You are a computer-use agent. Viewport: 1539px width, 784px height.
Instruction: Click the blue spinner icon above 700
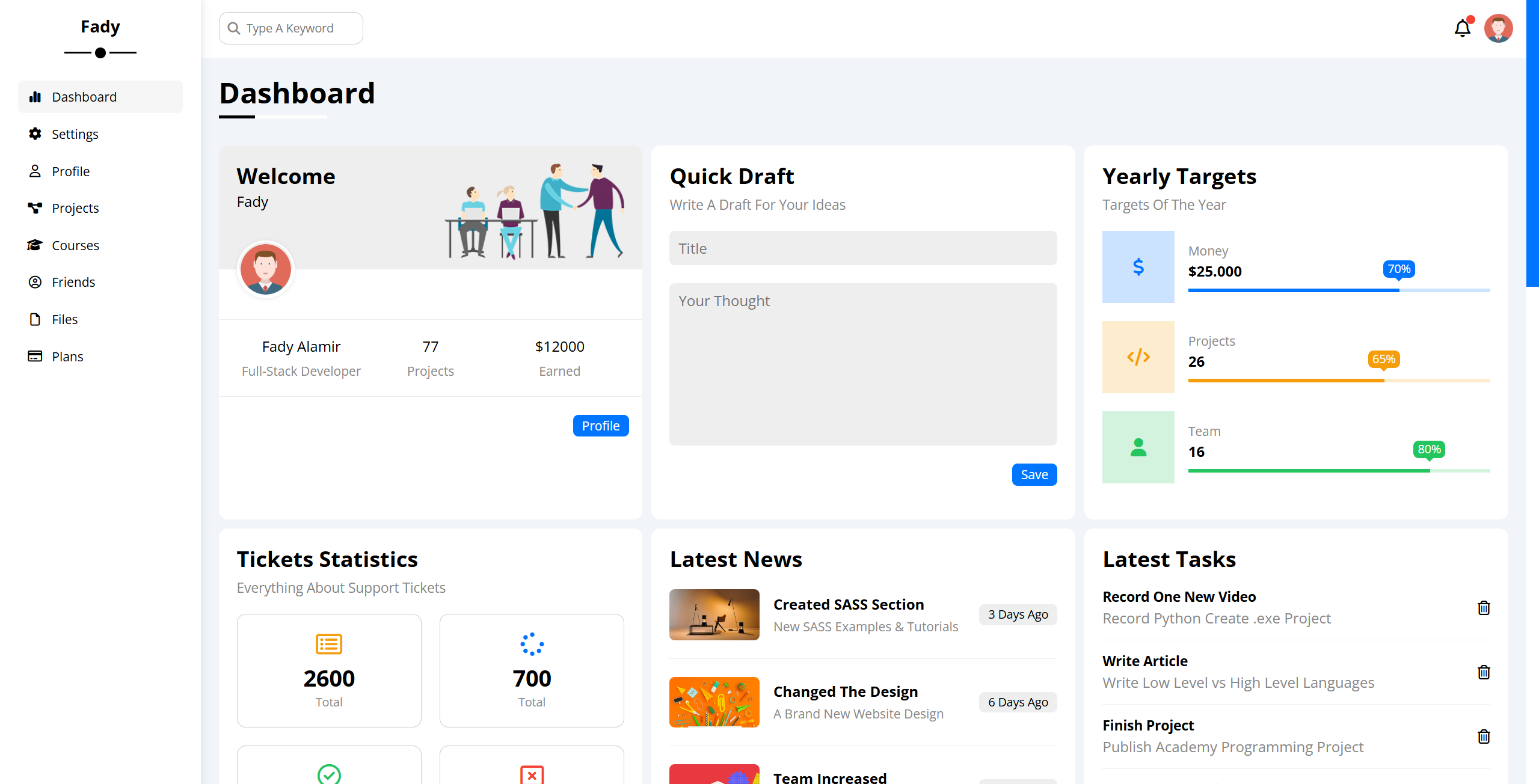point(532,644)
